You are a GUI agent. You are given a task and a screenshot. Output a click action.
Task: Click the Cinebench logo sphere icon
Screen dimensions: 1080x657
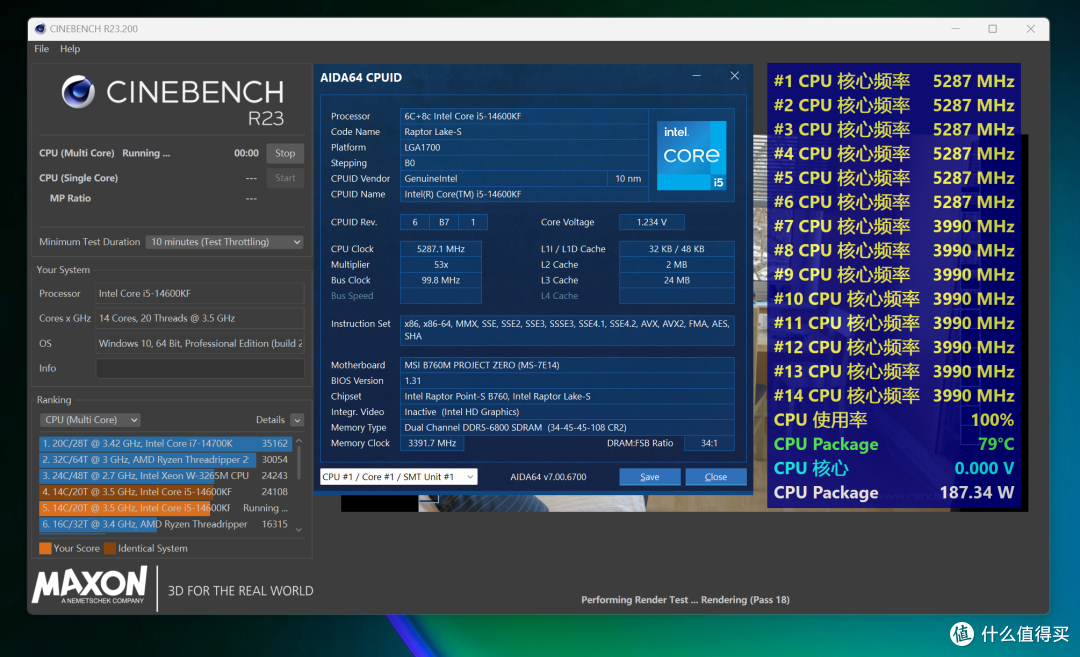78,92
